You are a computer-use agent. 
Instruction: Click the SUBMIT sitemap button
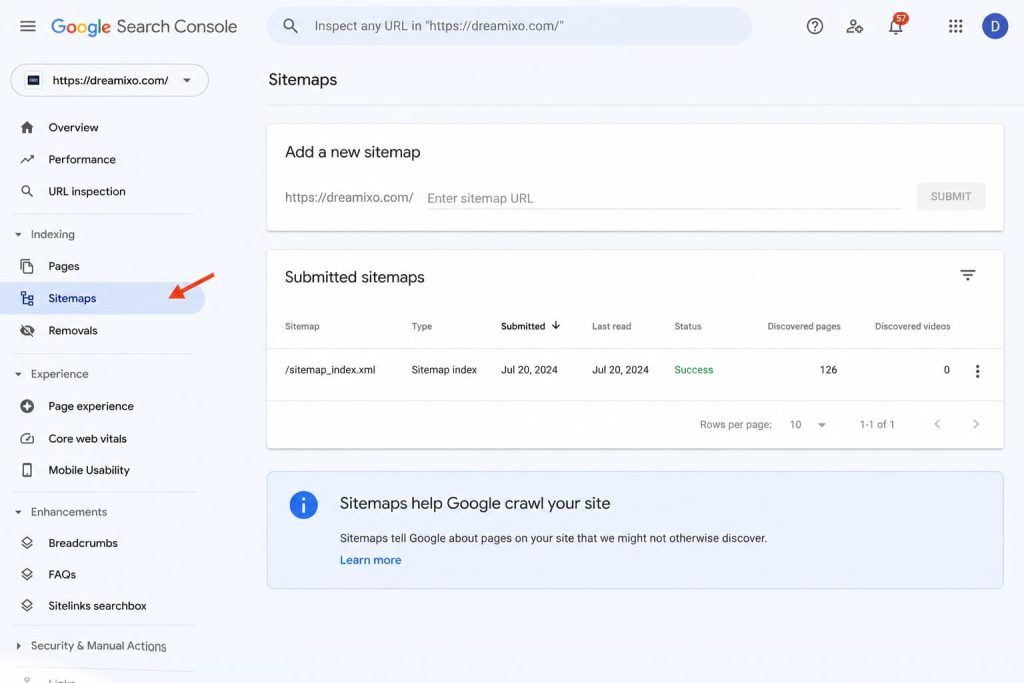[x=950, y=197]
